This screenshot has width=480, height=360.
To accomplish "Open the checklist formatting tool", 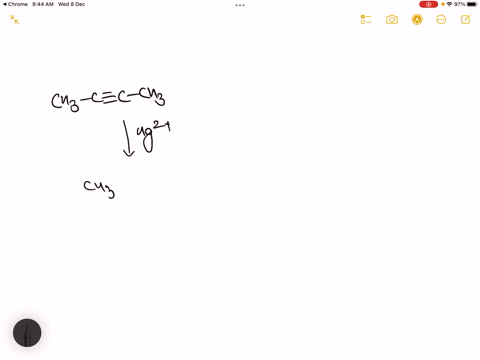I will (366, 20).
